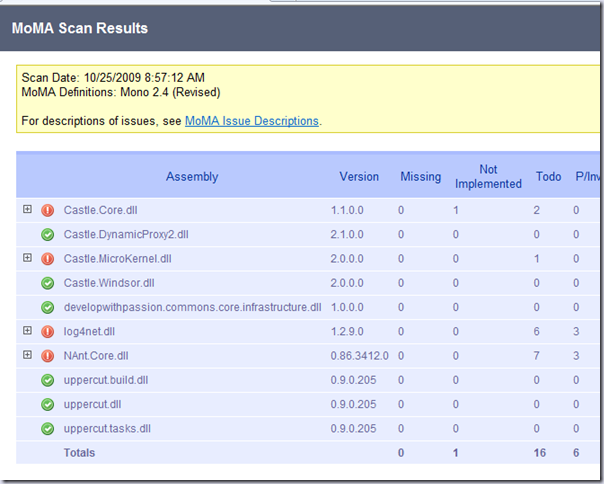Click the Castle.Windsor.dll assembly name

point(109,283)
